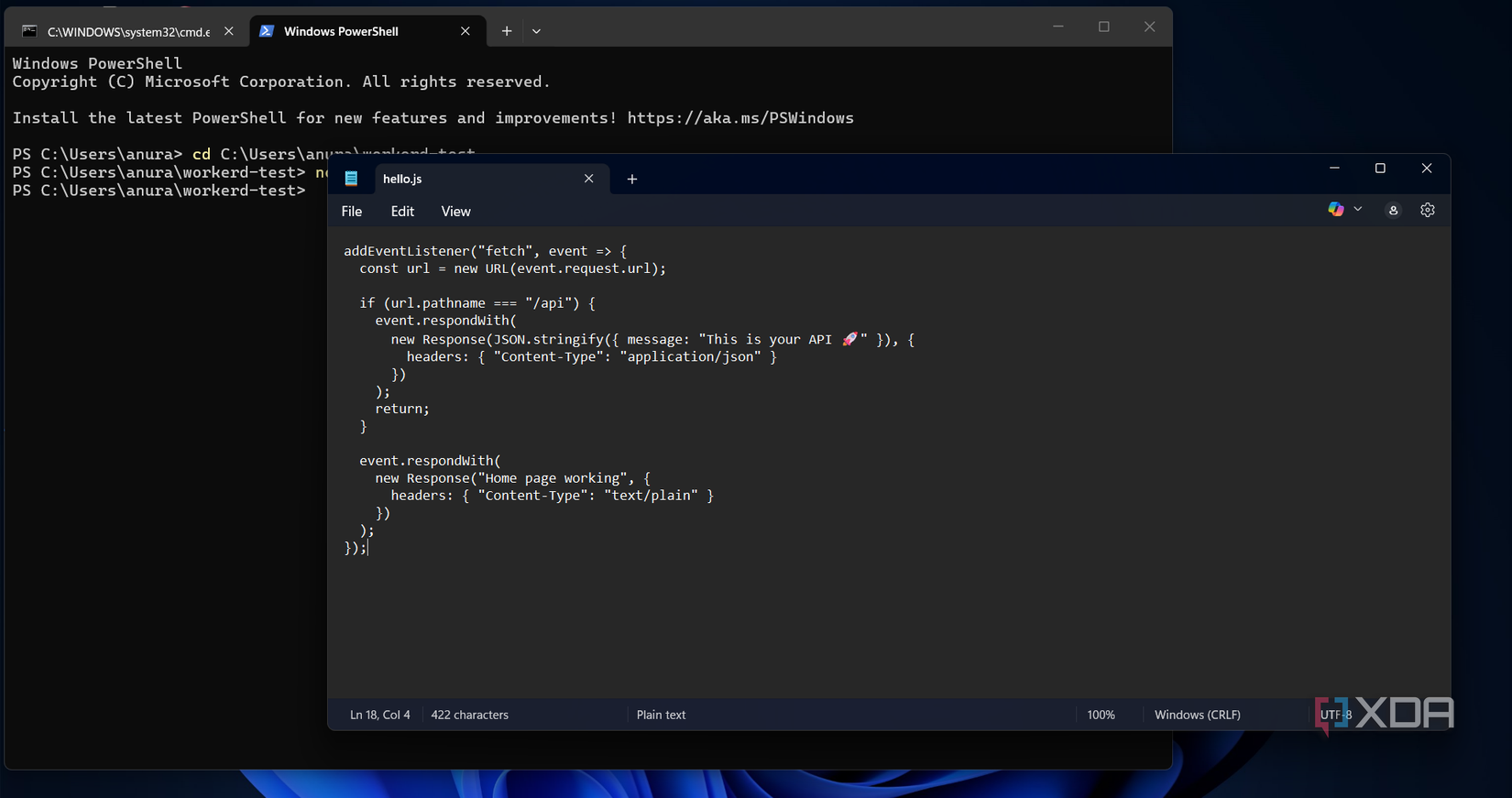Click the 422 characters count in status bar
Image resolution: width=1512 pixels, height=798 pixels.
pyautogui.click(x=469, y=715)
